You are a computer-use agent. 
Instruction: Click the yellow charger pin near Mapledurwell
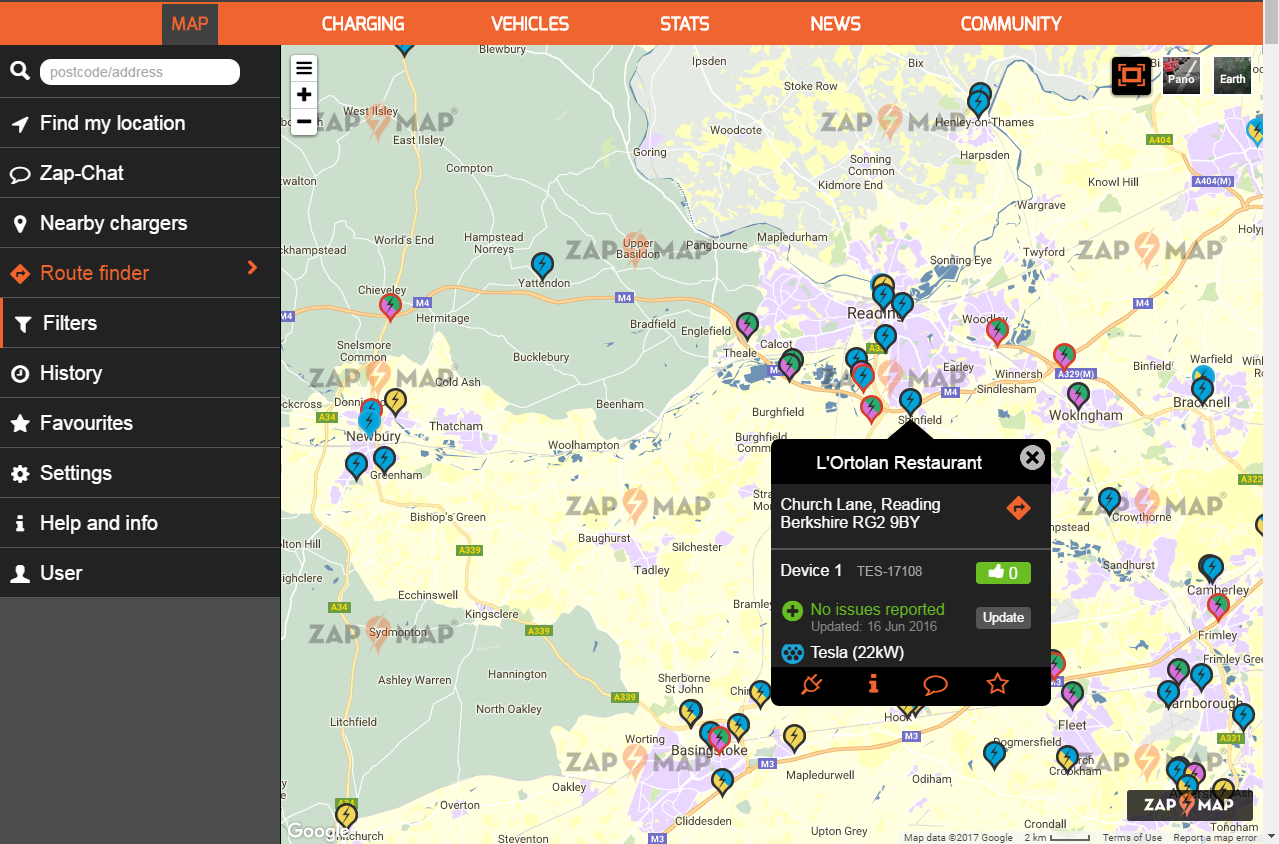tap(794, 738)
